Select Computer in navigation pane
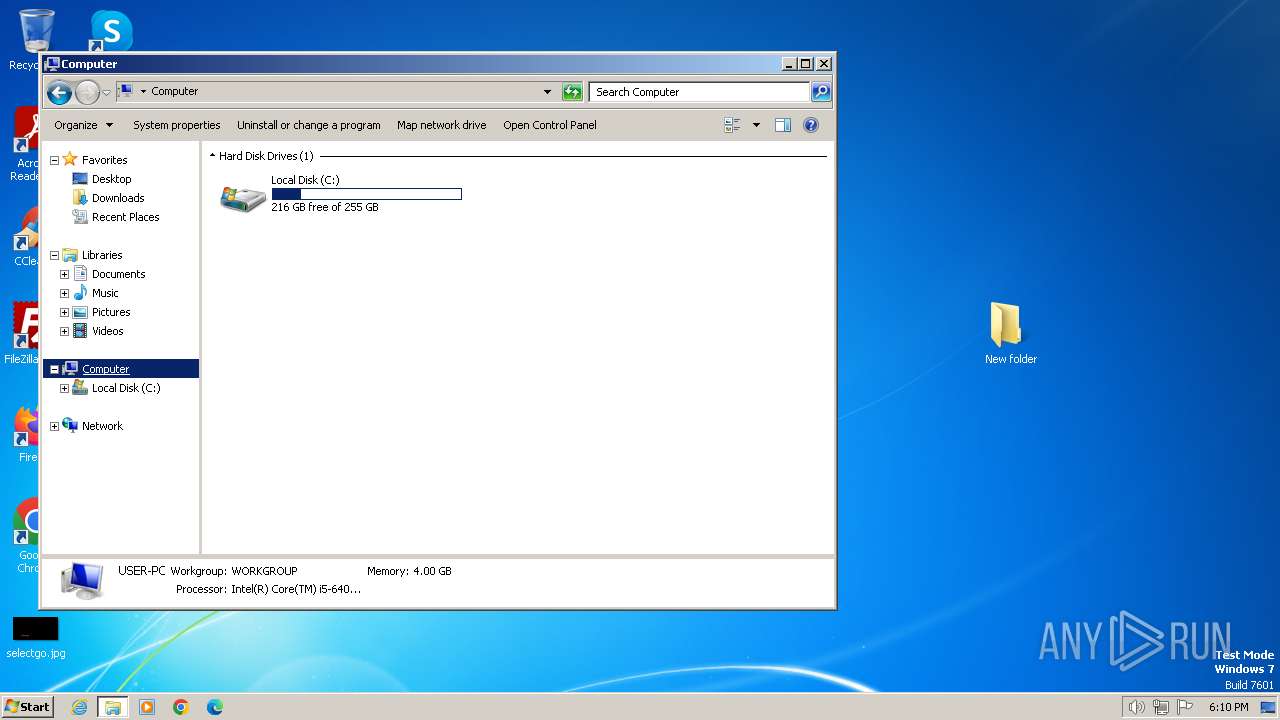 coord(105,369)
